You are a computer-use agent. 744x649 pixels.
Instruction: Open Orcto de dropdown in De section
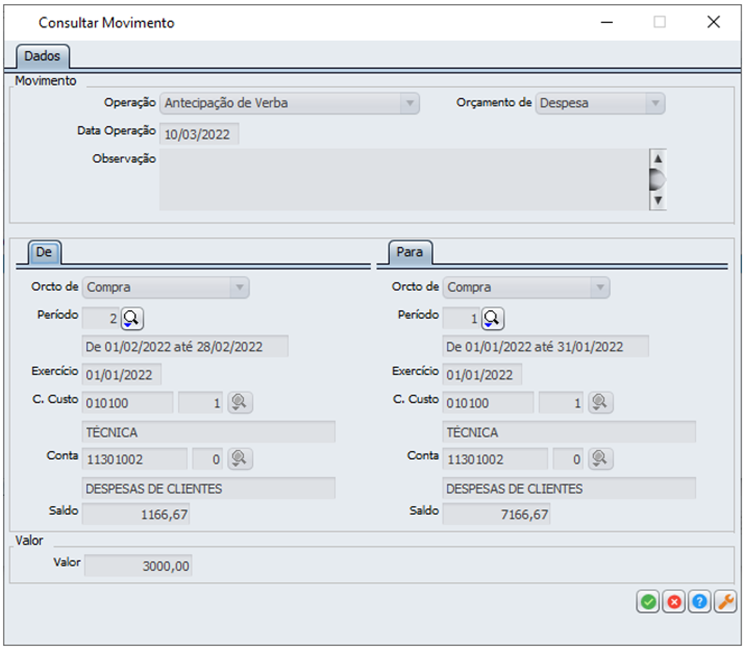238,288
